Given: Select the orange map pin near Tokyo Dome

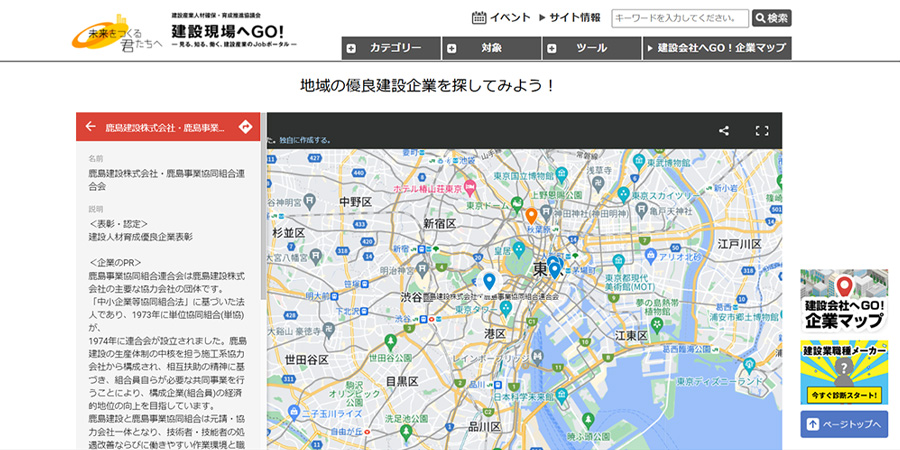Looking at the screenshot, I should 531,215.
